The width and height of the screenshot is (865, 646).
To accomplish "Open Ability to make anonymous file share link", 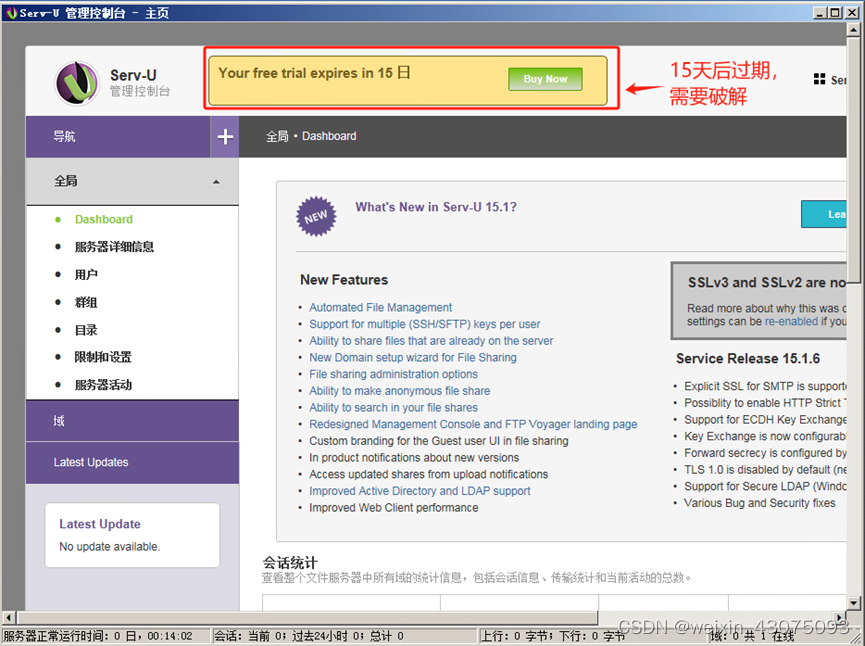I will [399, 391].
